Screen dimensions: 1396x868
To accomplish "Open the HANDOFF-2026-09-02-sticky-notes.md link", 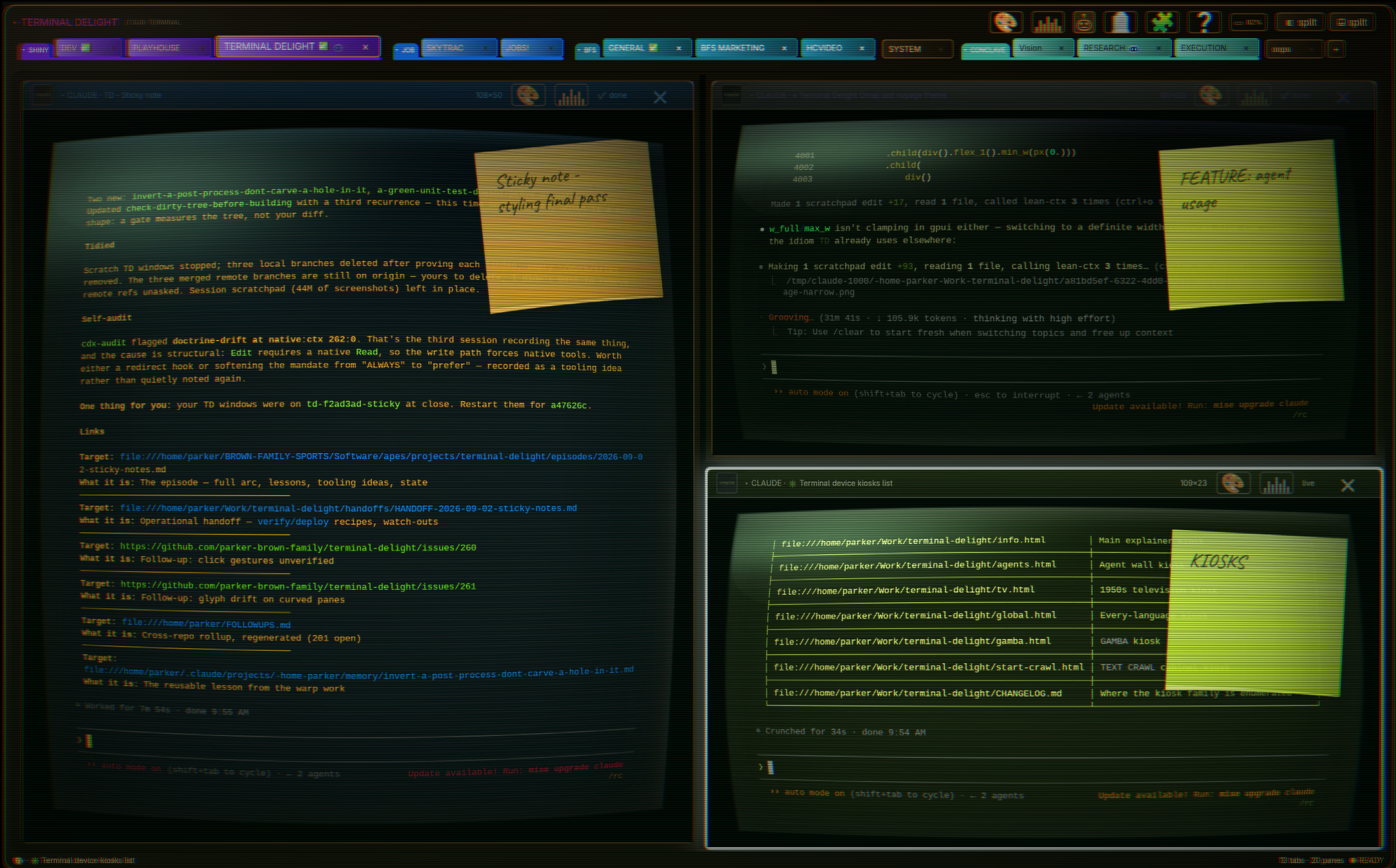I will pyautogui.click(x=348, y=508).
